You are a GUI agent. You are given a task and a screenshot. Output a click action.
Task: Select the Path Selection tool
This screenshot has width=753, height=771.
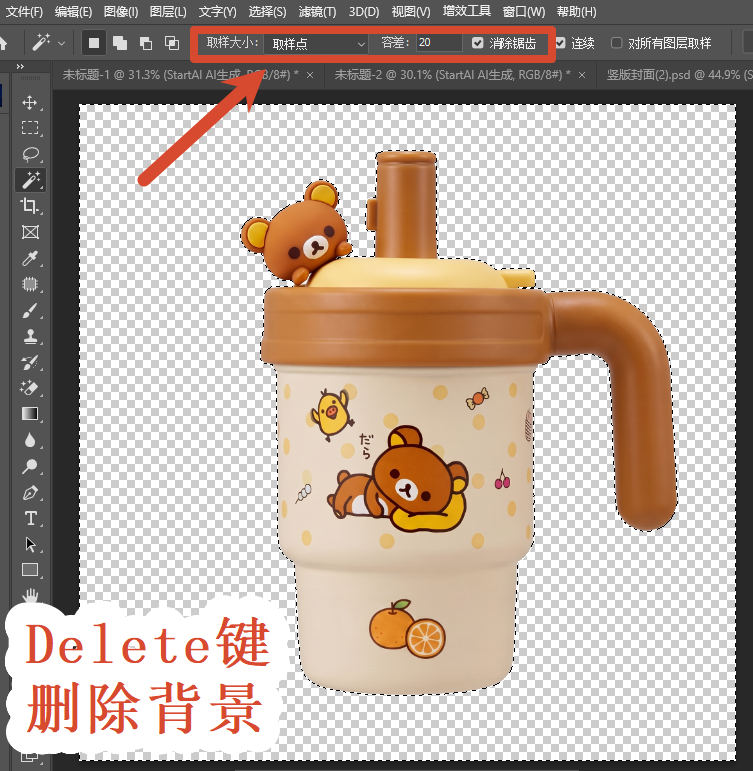pyautogui.click(x=30, y=544)
